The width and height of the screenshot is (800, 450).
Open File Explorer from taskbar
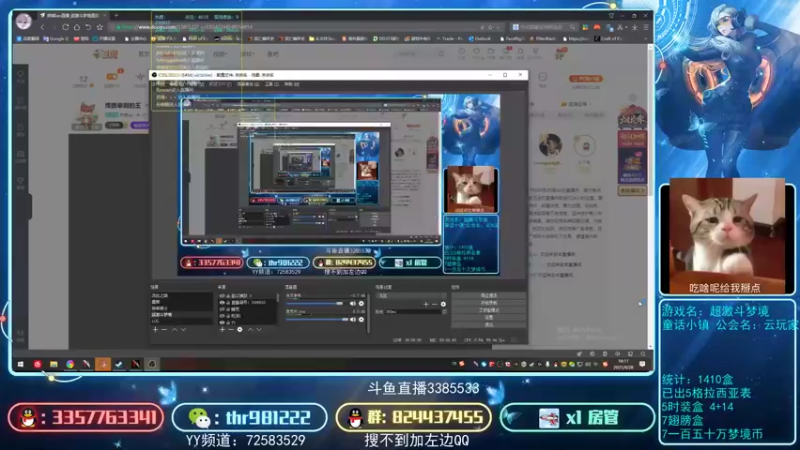(x=54, y=364)
